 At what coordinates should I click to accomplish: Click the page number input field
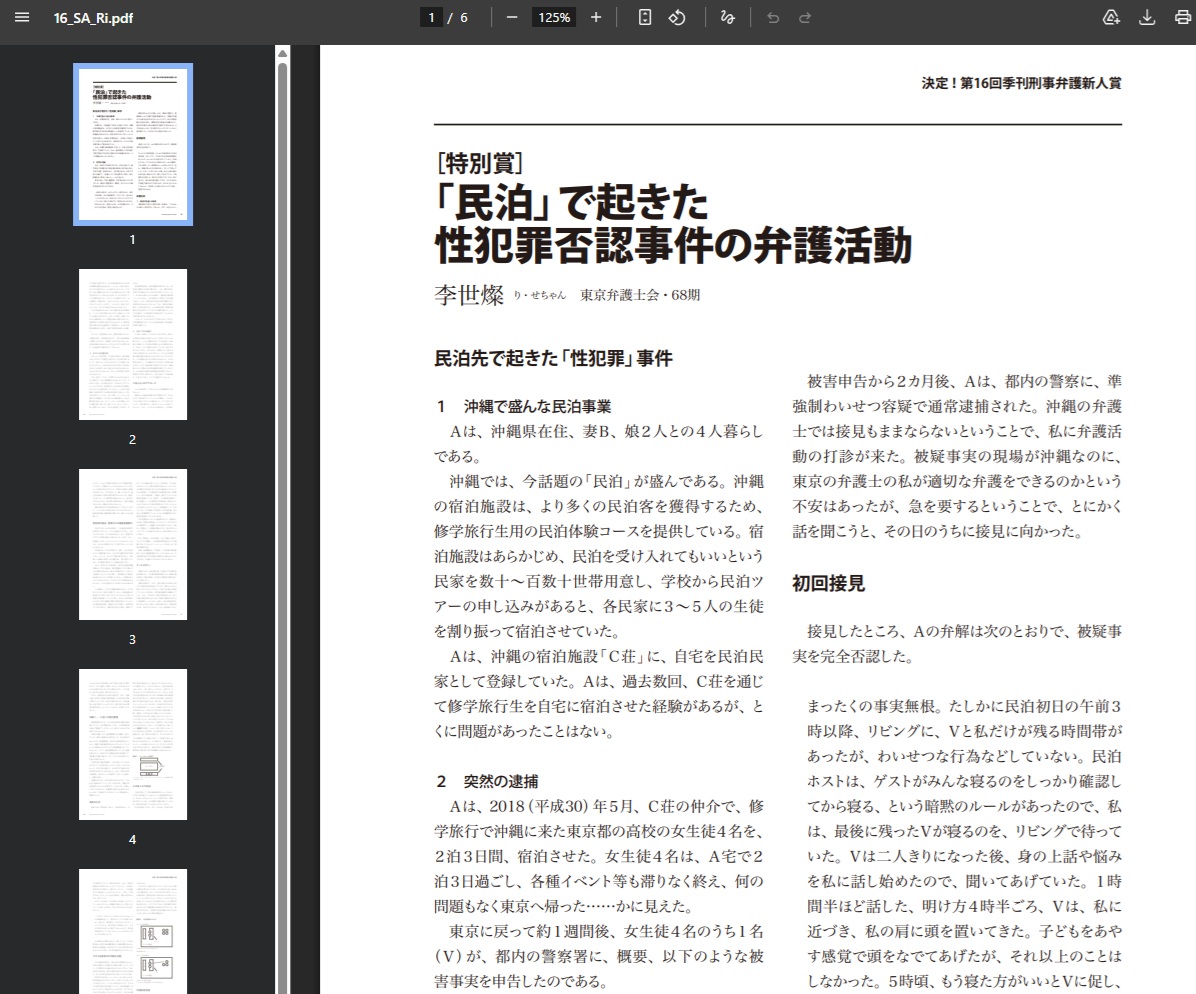point(432,18)
